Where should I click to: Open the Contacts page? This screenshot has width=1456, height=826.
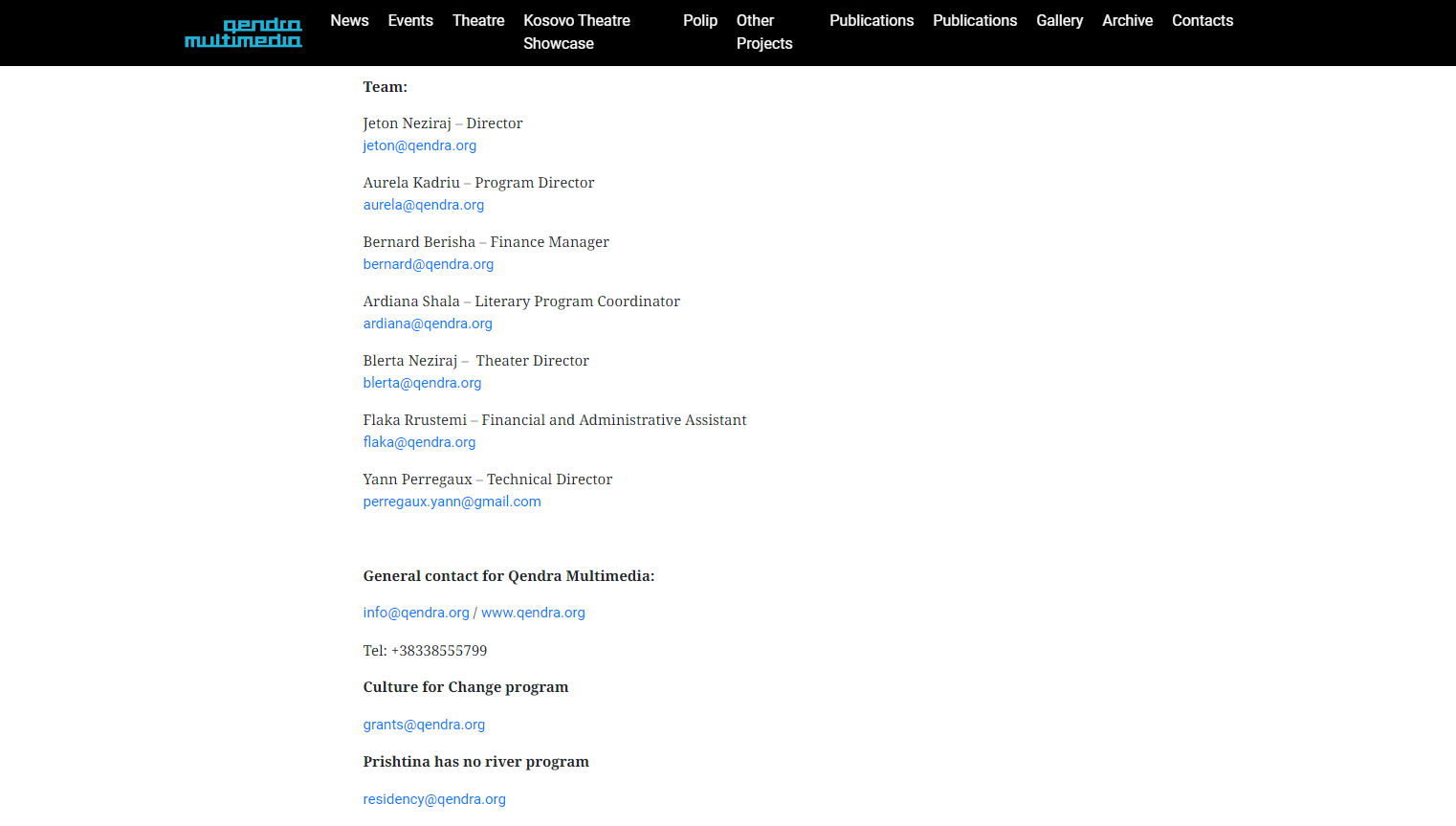click(1202, 21)
